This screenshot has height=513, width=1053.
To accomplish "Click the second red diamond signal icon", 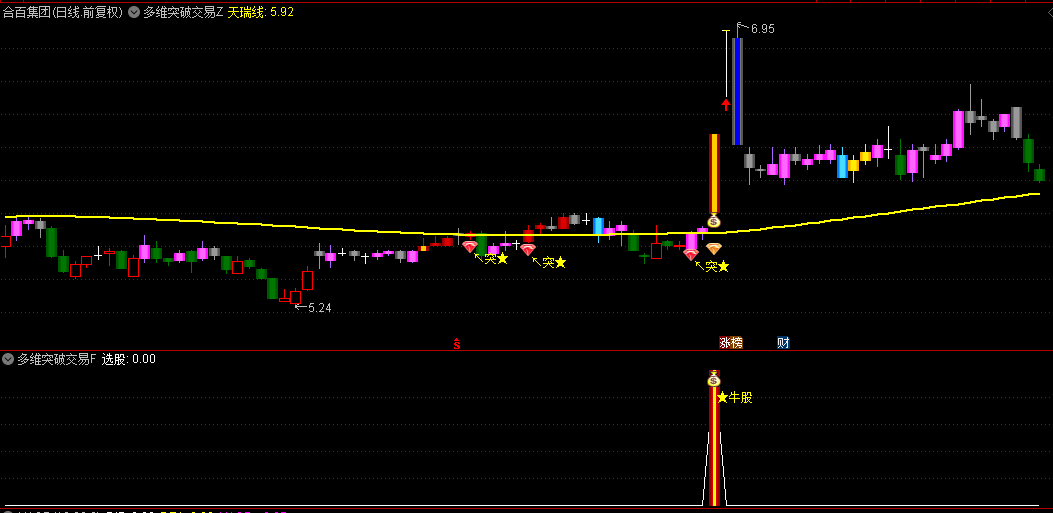I will [x=529, y=250].
